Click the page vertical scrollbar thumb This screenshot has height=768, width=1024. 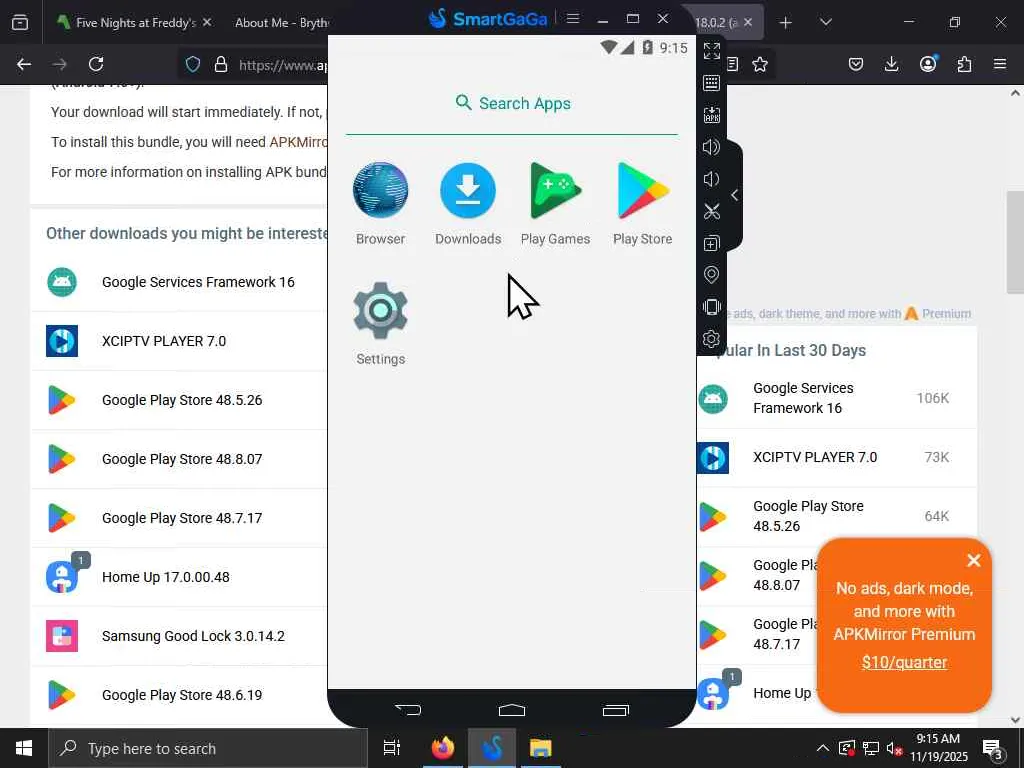(1015, 243)
